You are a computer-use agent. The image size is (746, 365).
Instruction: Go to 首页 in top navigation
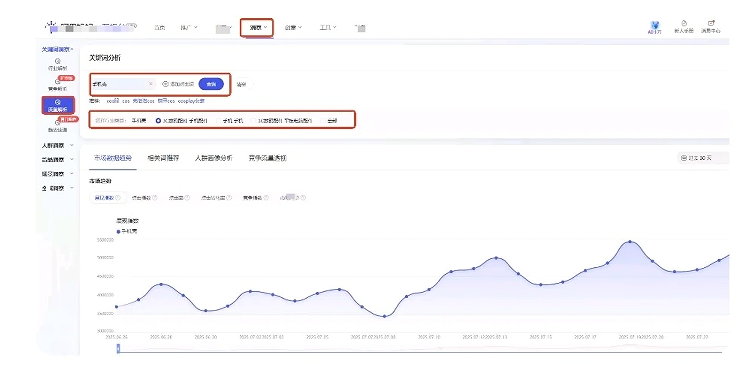point(159,28)
